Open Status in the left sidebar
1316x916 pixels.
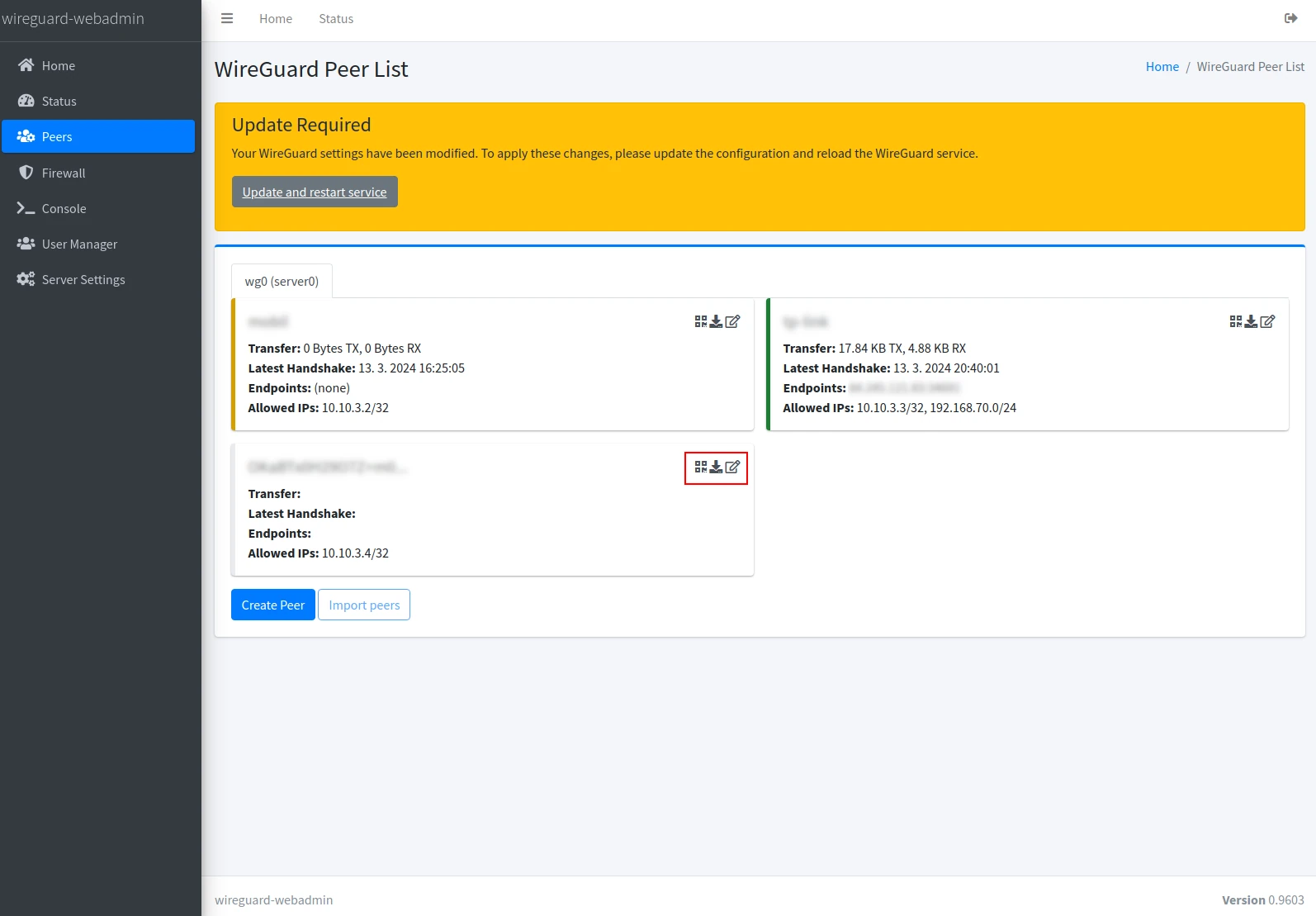98,101
